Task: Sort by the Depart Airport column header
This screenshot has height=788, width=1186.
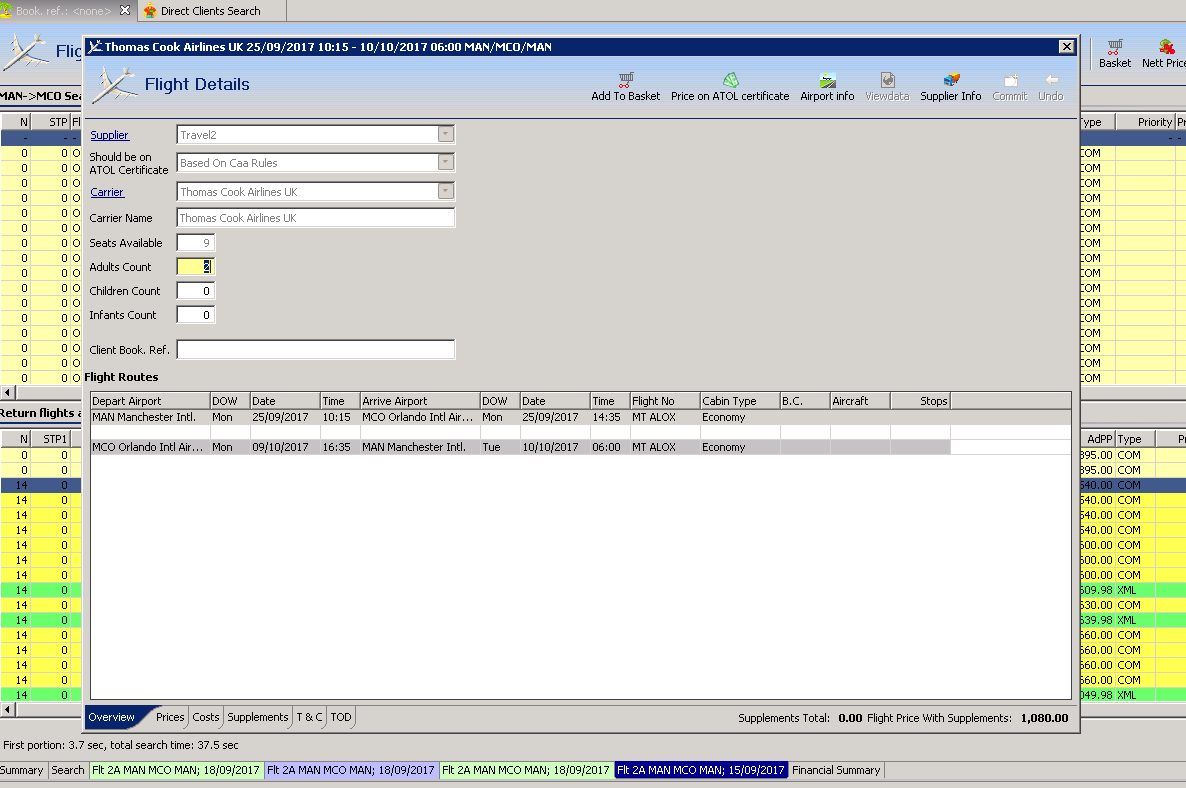Action: [x=150, y=401]
